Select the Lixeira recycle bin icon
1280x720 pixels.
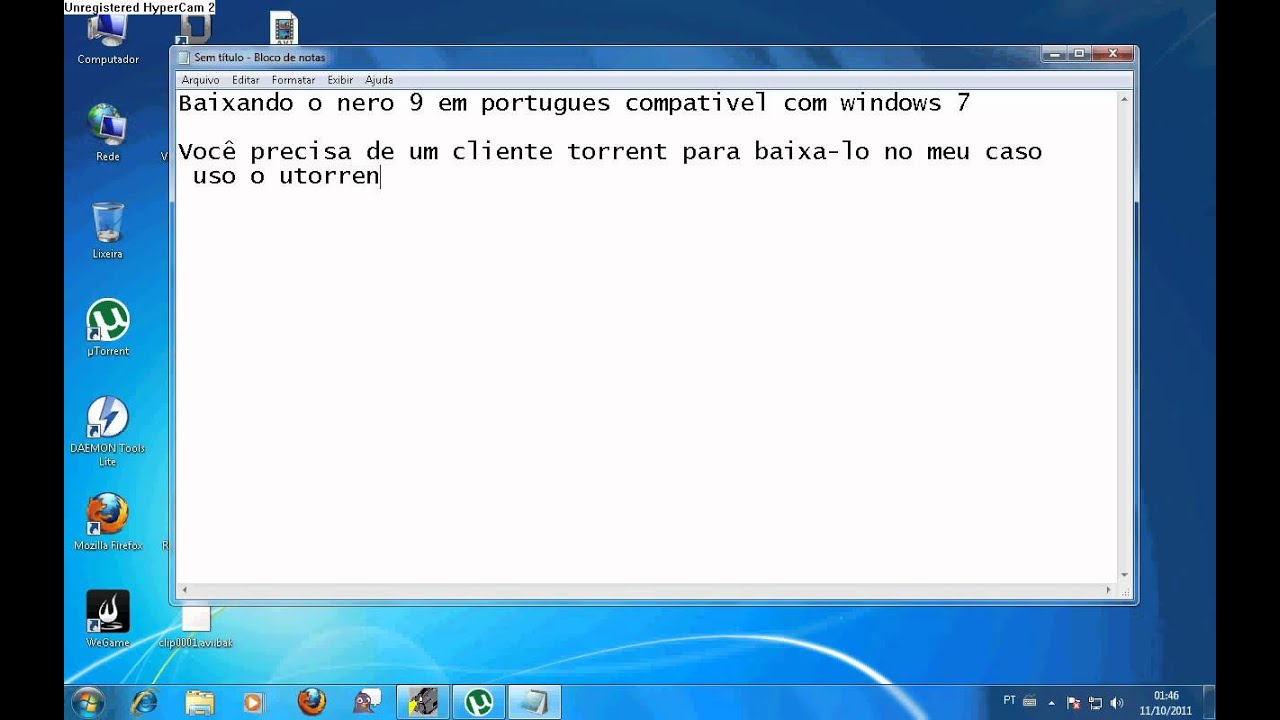click(108, 230)
